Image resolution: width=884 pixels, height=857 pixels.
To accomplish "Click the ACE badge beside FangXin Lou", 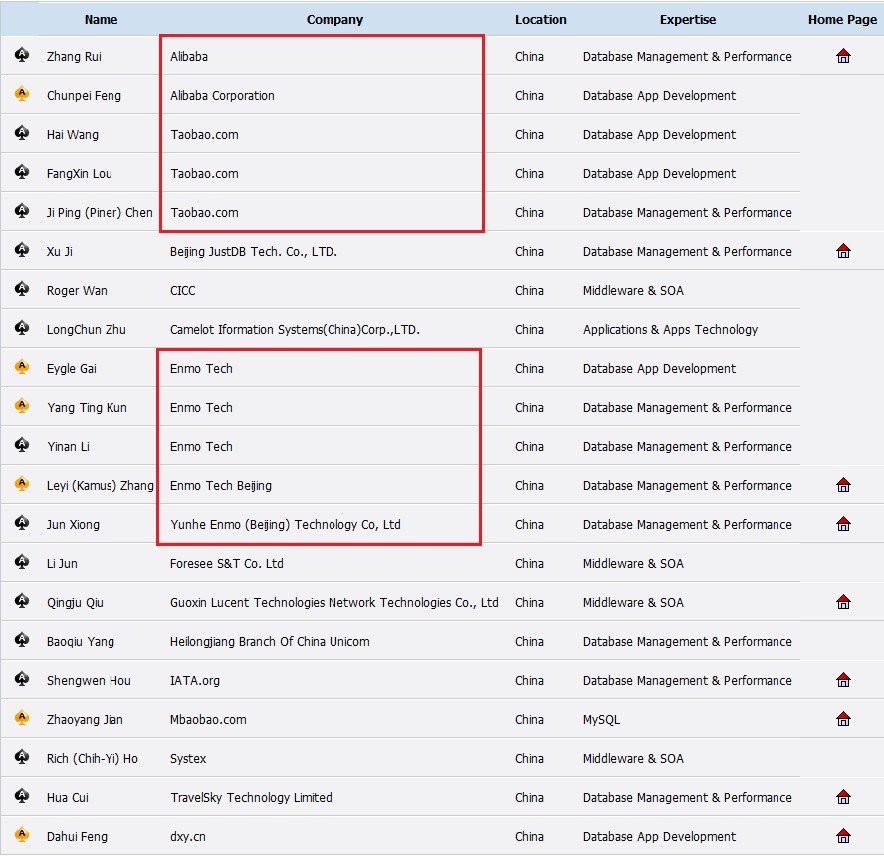I will coord(22,171).
